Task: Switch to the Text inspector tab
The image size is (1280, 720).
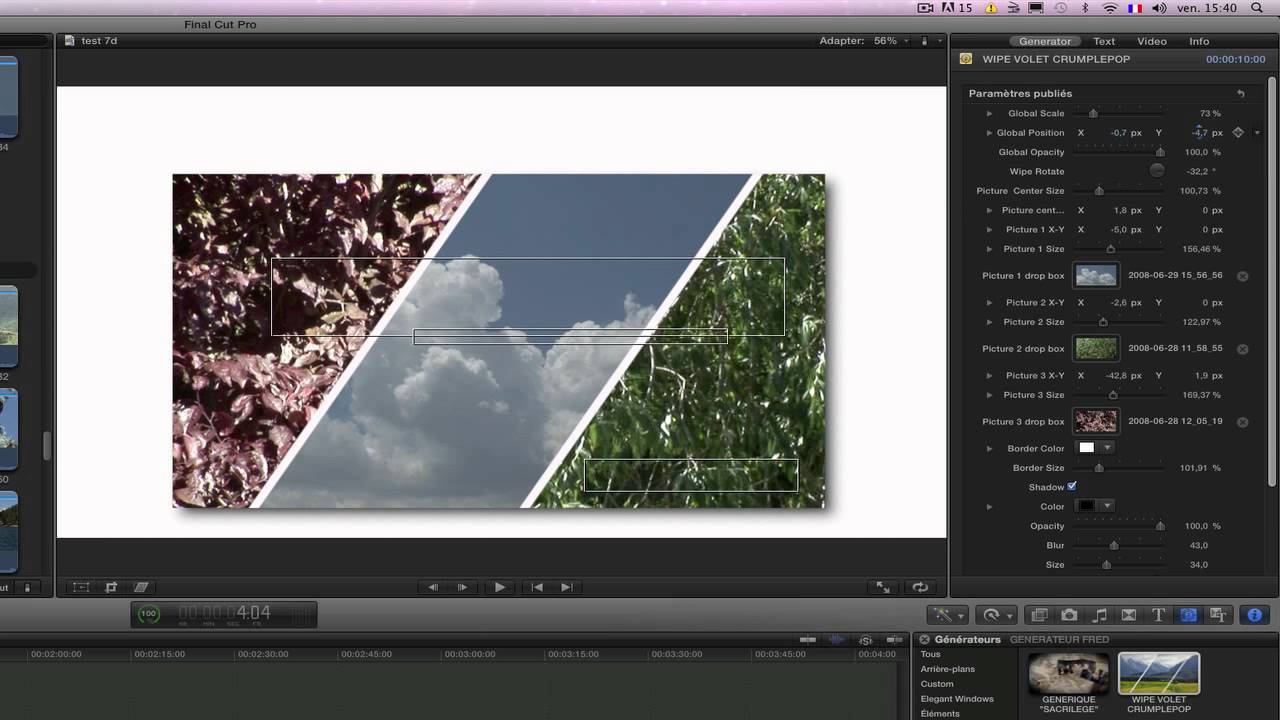Action: coord(1104,41)
